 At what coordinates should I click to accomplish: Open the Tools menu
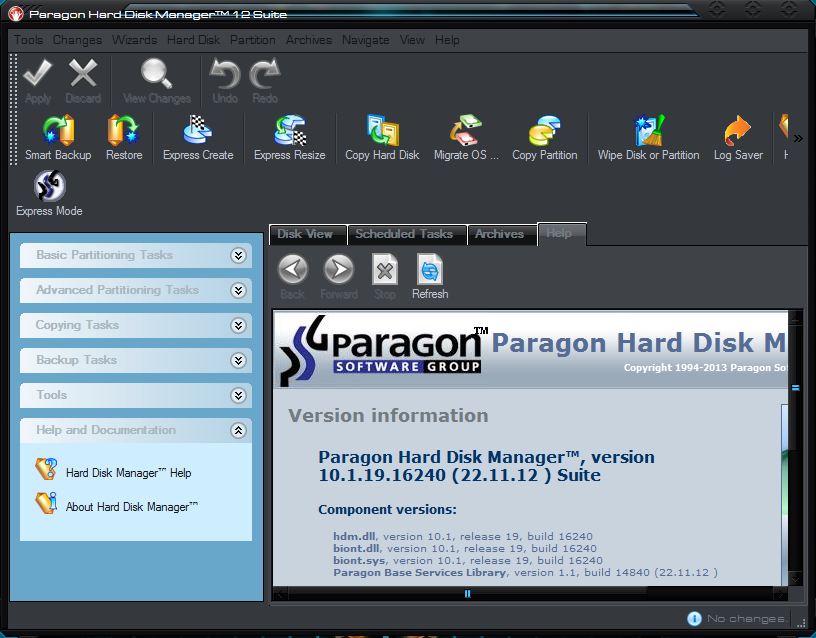(28, 40)
